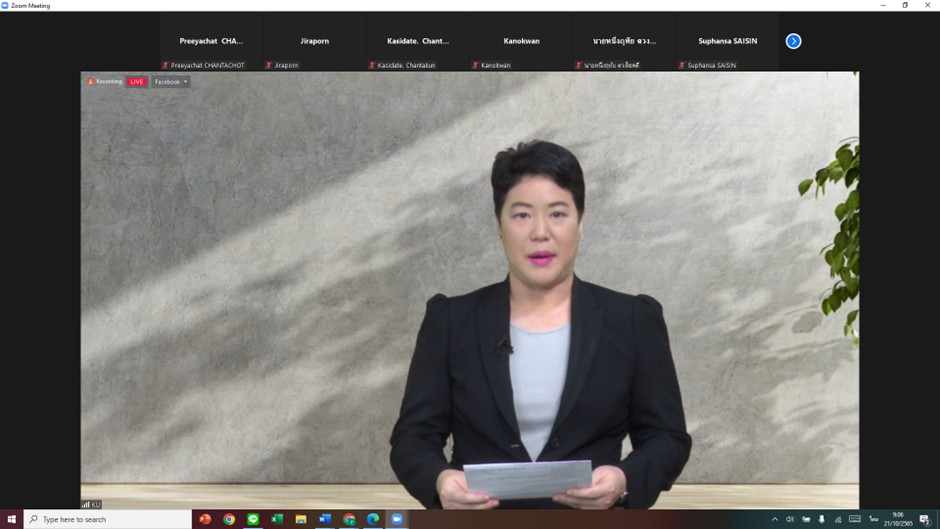940x529 pixels.
Task: Minimize the Zoom Meeting window
Action: coord(883,5)
